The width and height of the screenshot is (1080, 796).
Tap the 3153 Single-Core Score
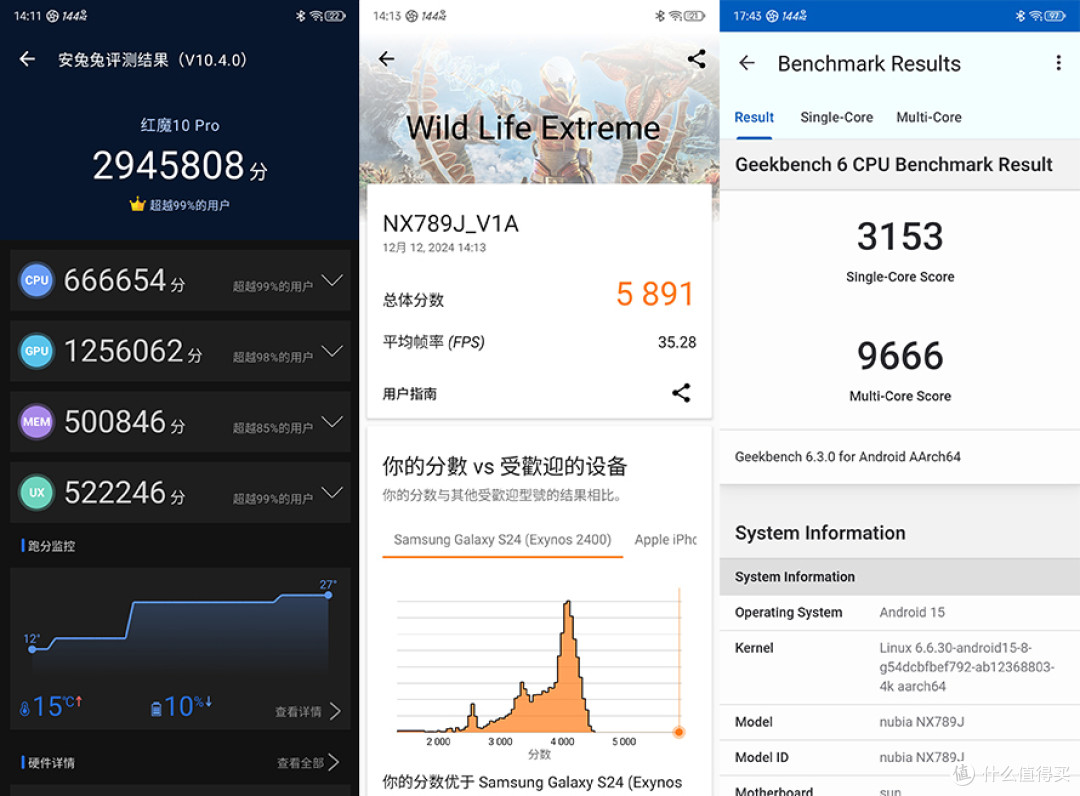point(900,236)
